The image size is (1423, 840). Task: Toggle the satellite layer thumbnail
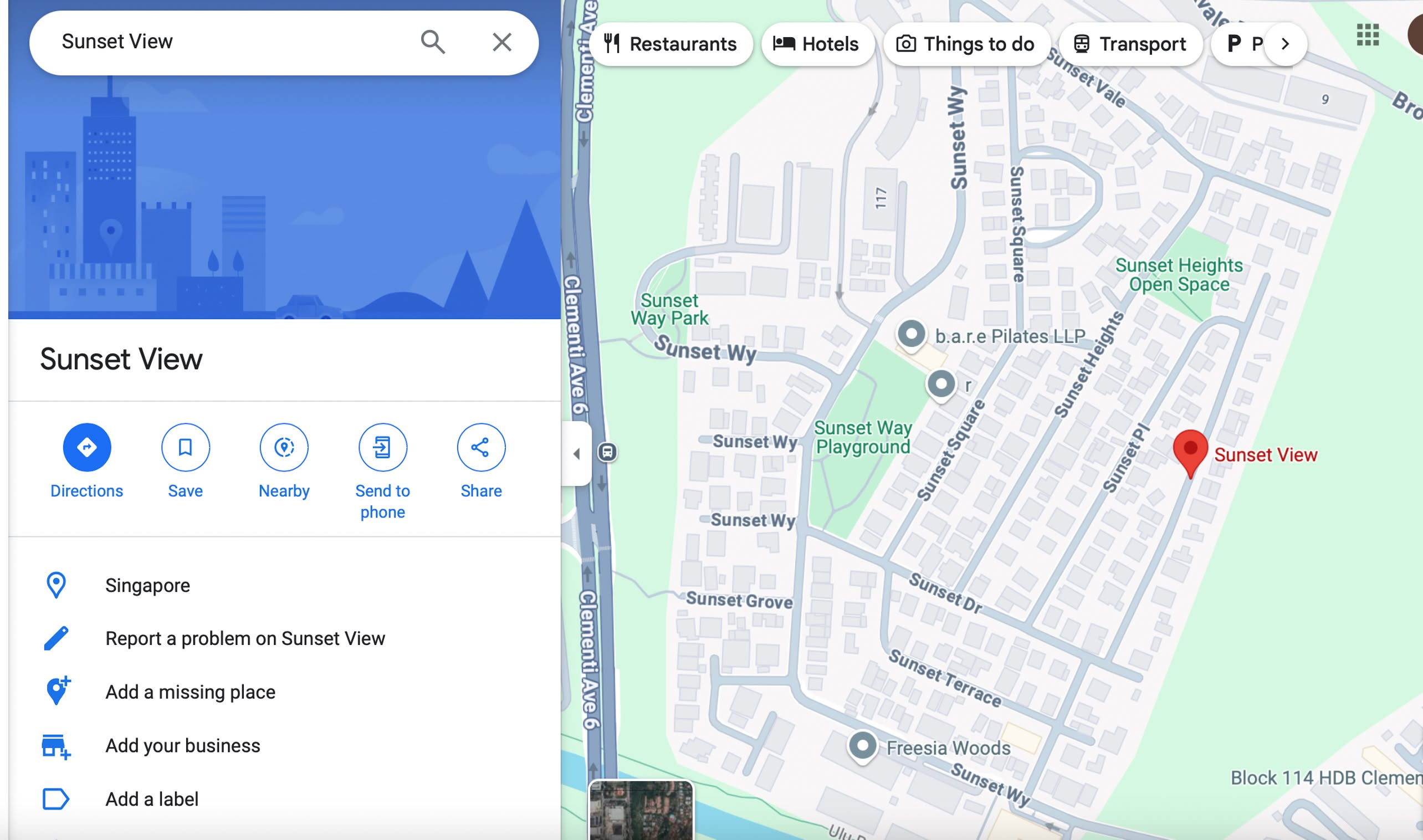point(641,810)
